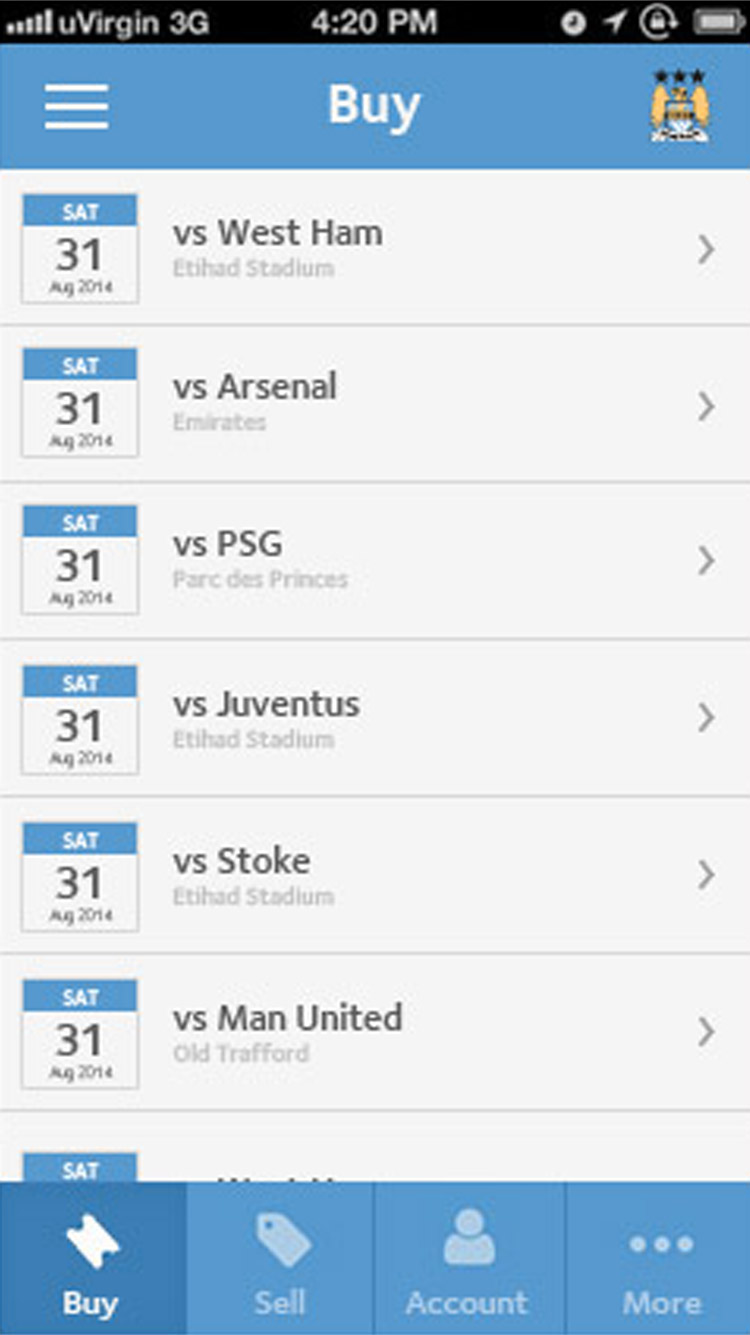
Task: Expand the vs Arsenal chevron arrow
Action: click(x=706, y=406)
